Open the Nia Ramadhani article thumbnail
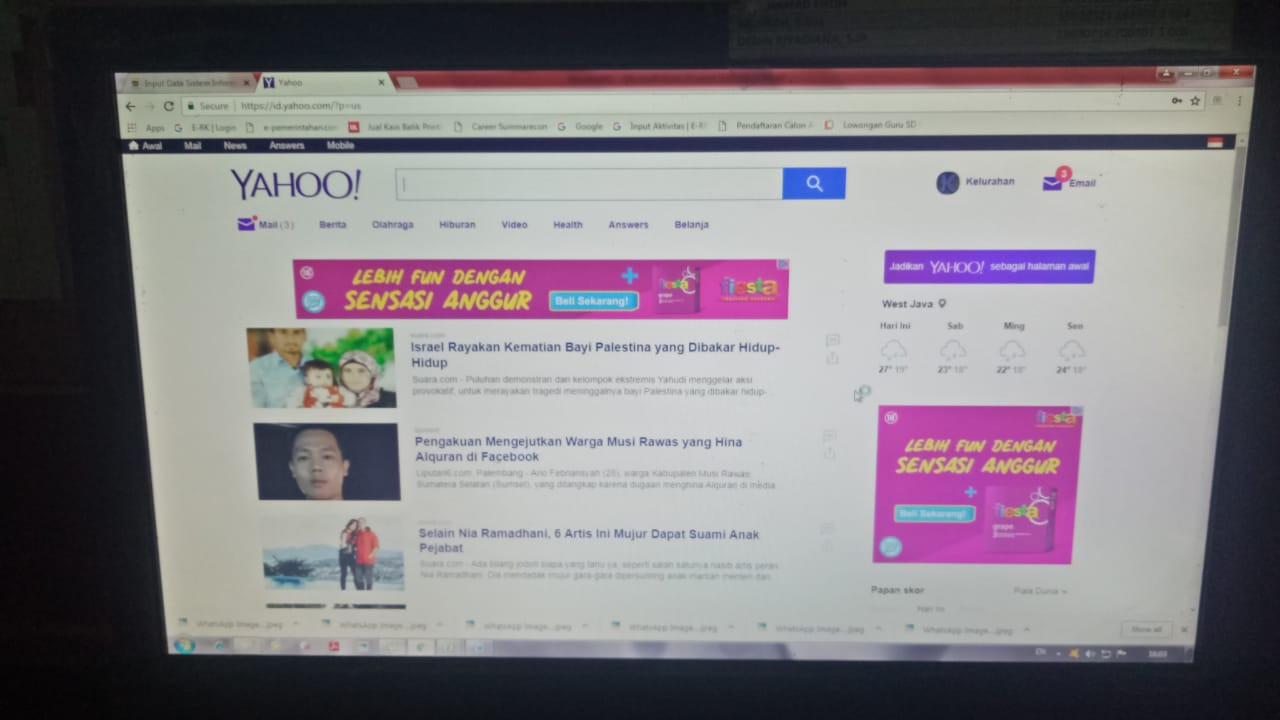The image size is (1280, 720). click(x=334, y=554)
